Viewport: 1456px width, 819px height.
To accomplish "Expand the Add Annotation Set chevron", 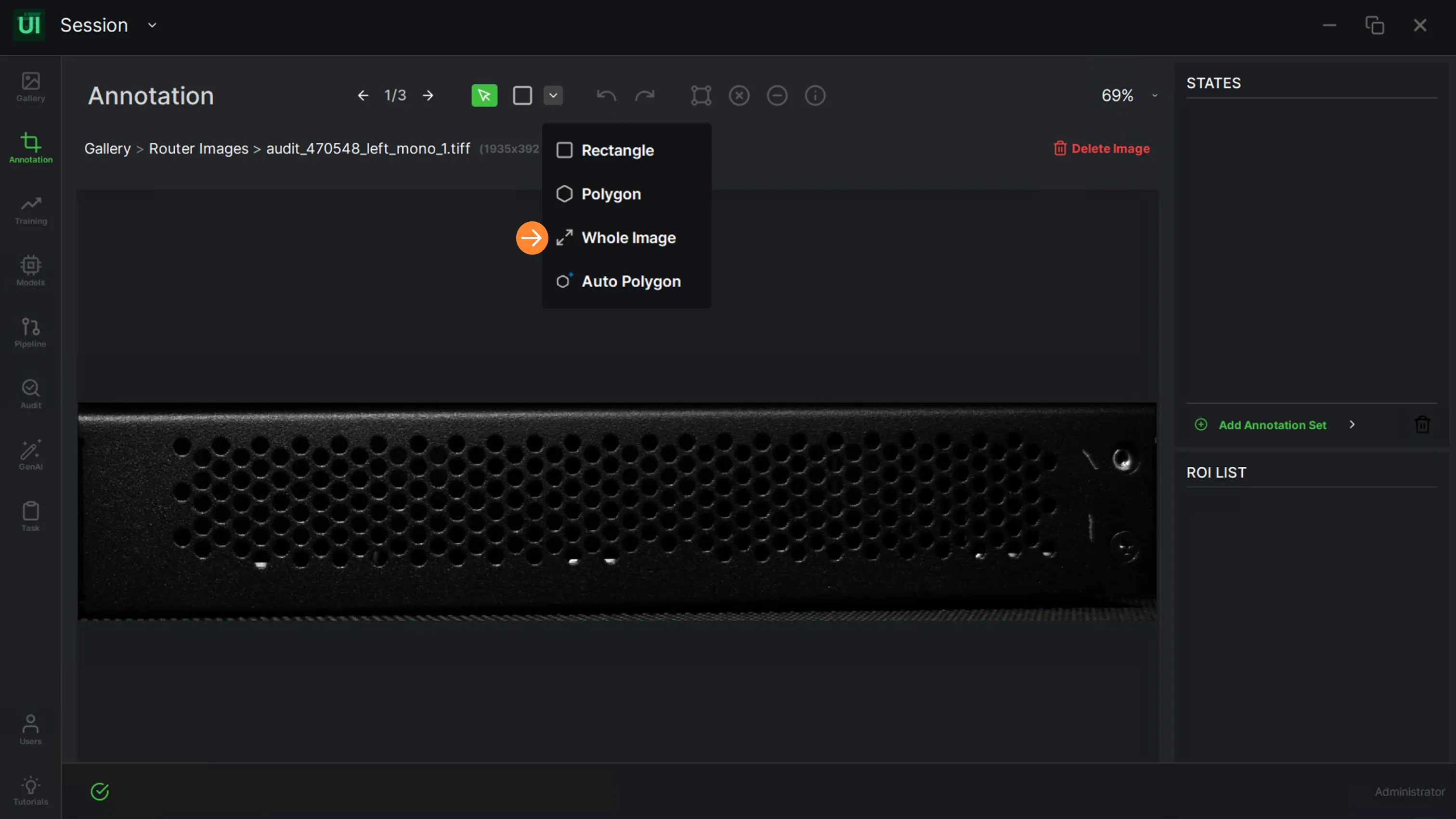I will (1352, 425).
